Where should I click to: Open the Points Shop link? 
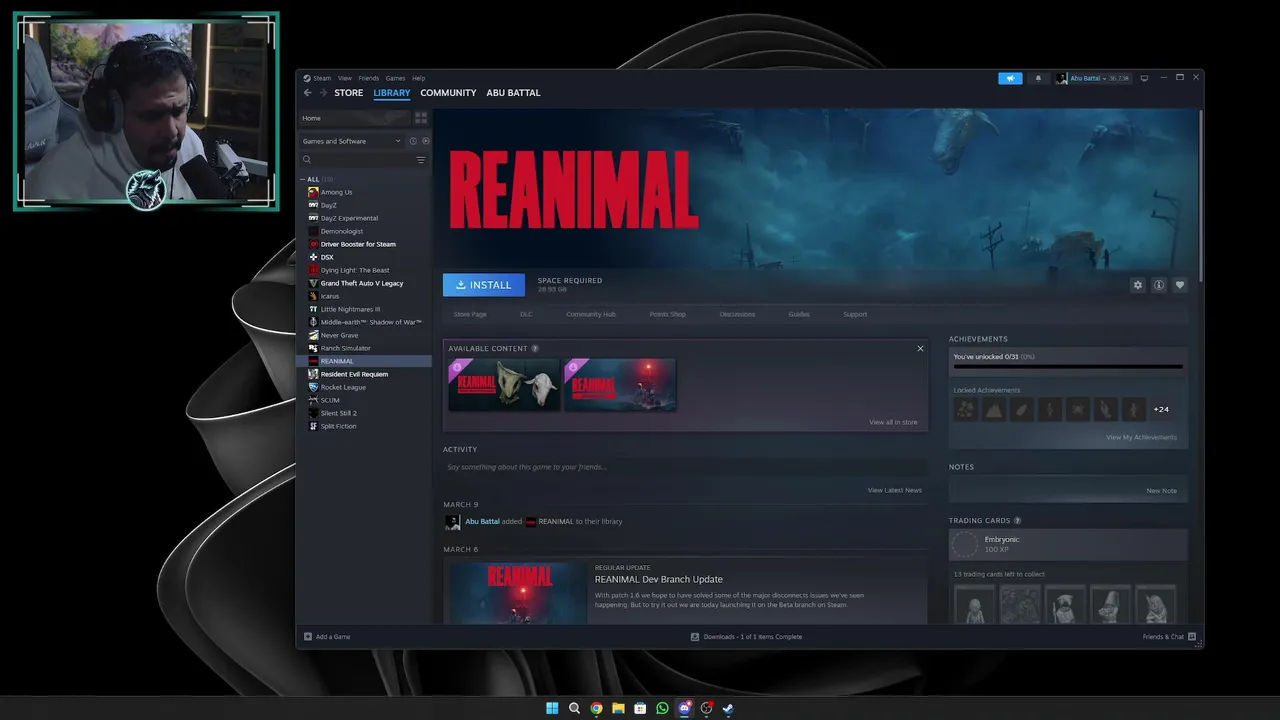(x=667, y=314)
